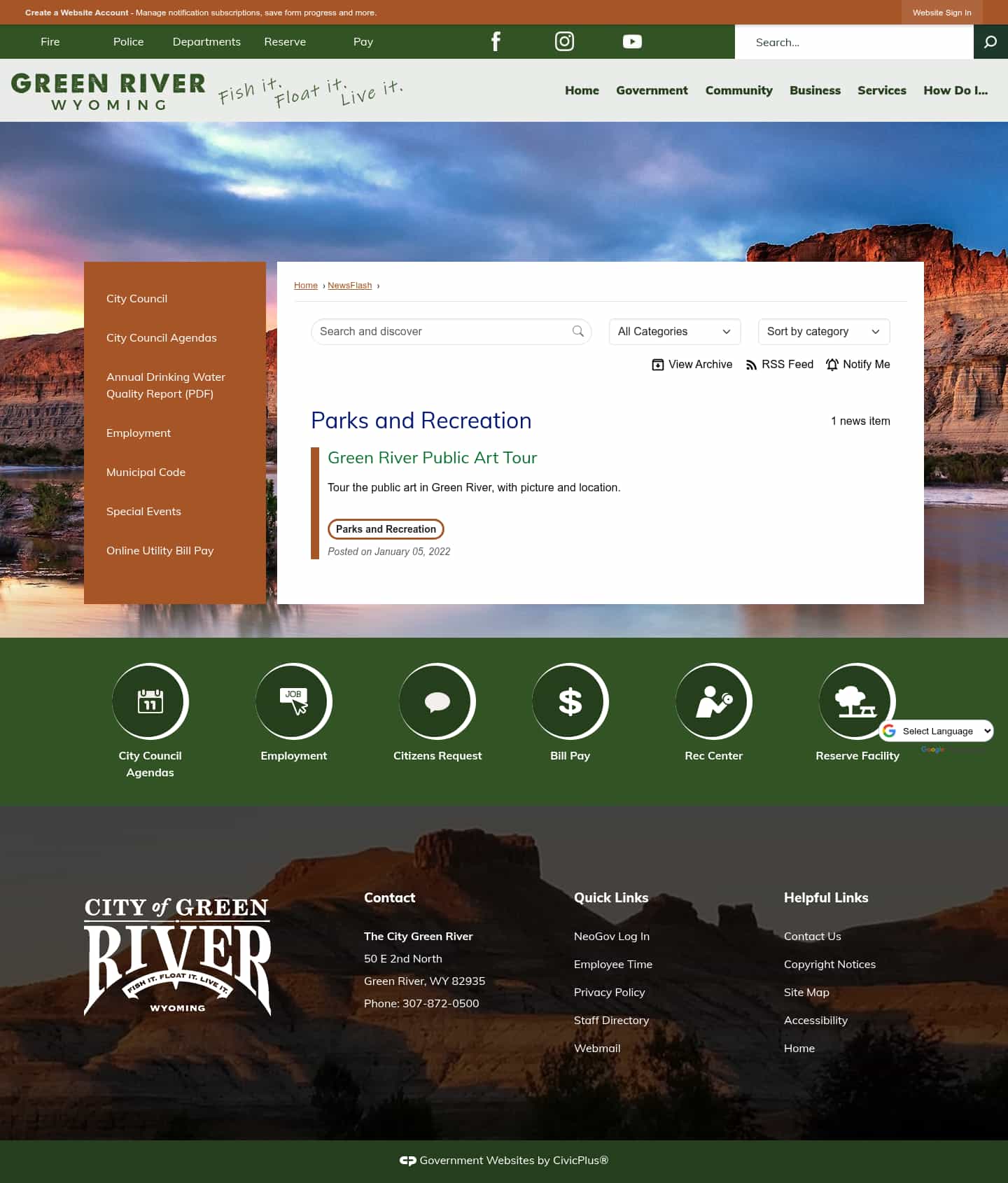Click the Parks and Recreation section heading
The image size is (1008, 1183).
[421, 421]
